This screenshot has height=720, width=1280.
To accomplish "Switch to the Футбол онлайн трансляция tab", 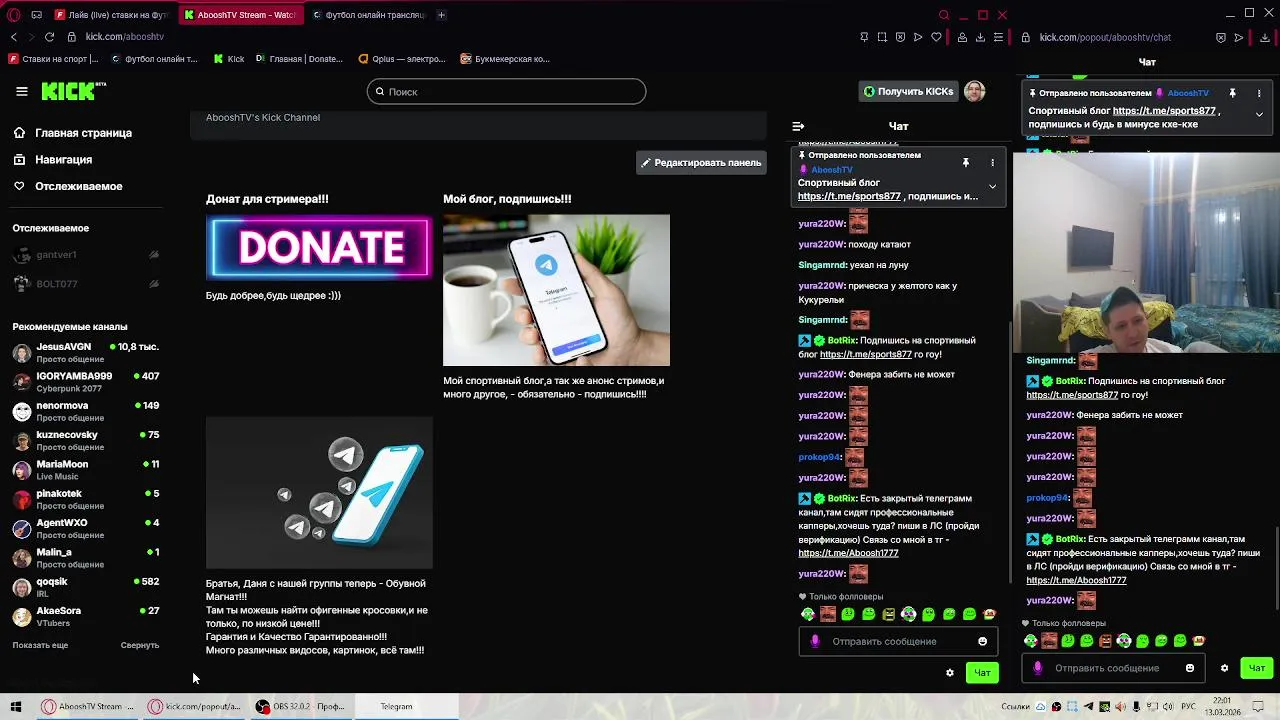I will [368, 15].
